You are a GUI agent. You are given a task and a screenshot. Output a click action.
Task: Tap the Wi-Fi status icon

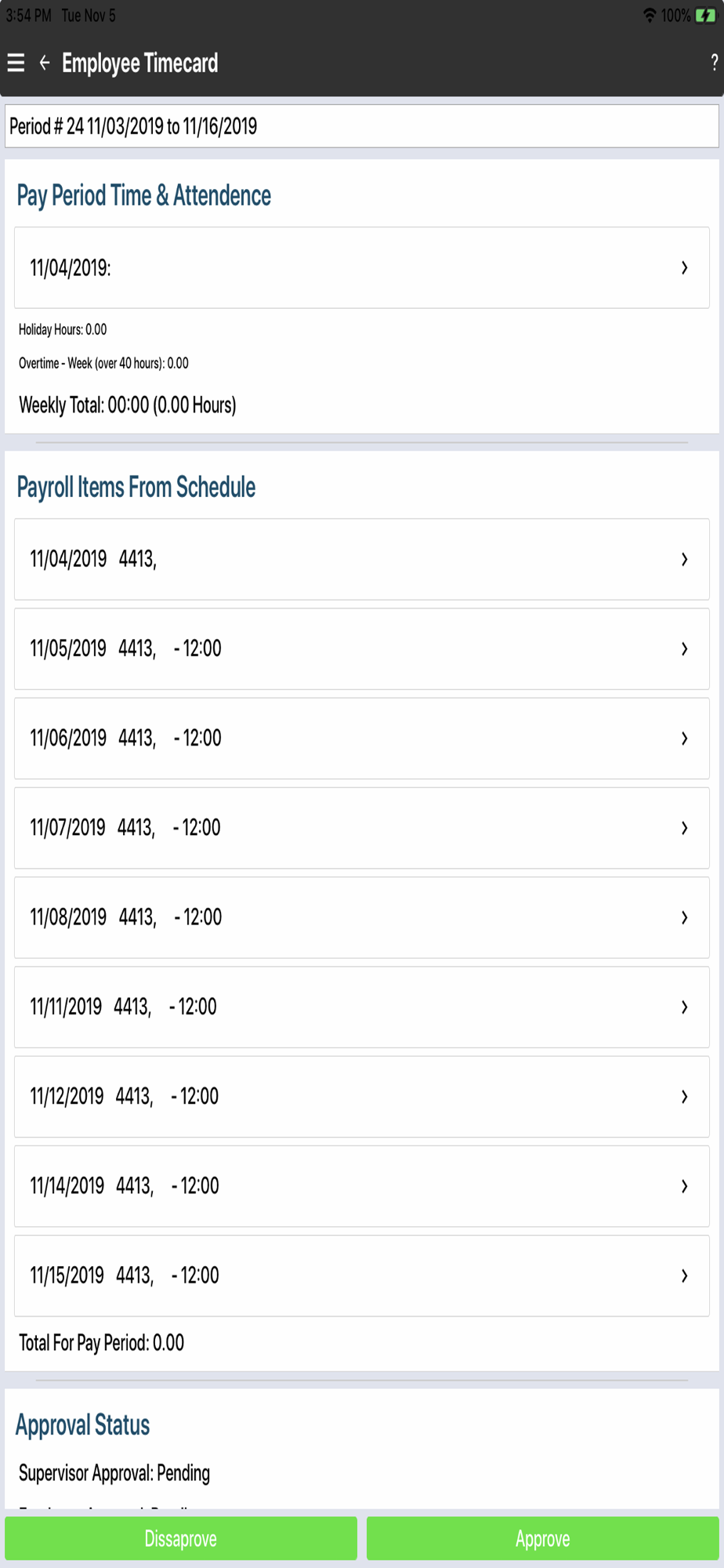coord(649,16)
